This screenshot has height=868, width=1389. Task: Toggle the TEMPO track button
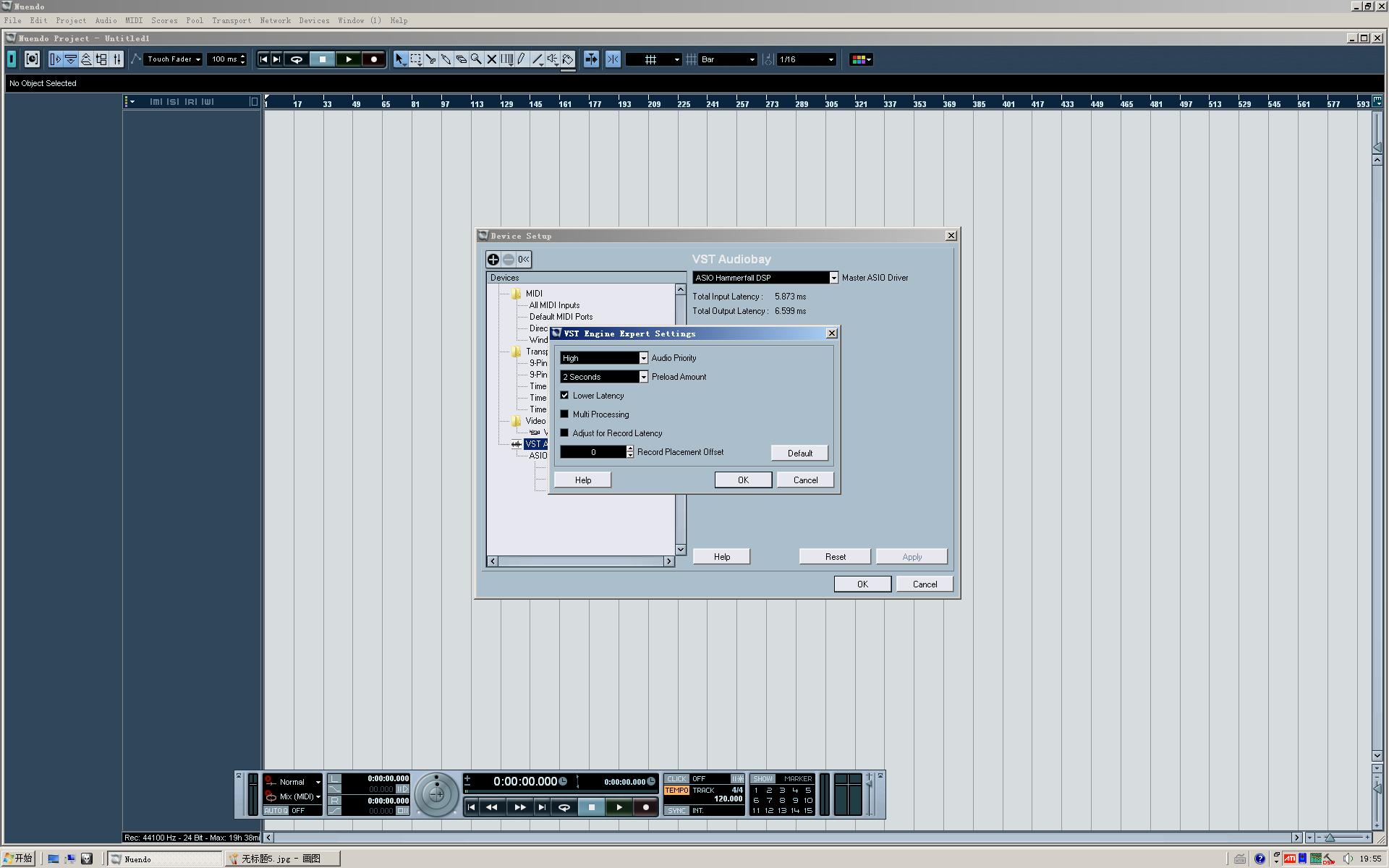click(677, 791)
